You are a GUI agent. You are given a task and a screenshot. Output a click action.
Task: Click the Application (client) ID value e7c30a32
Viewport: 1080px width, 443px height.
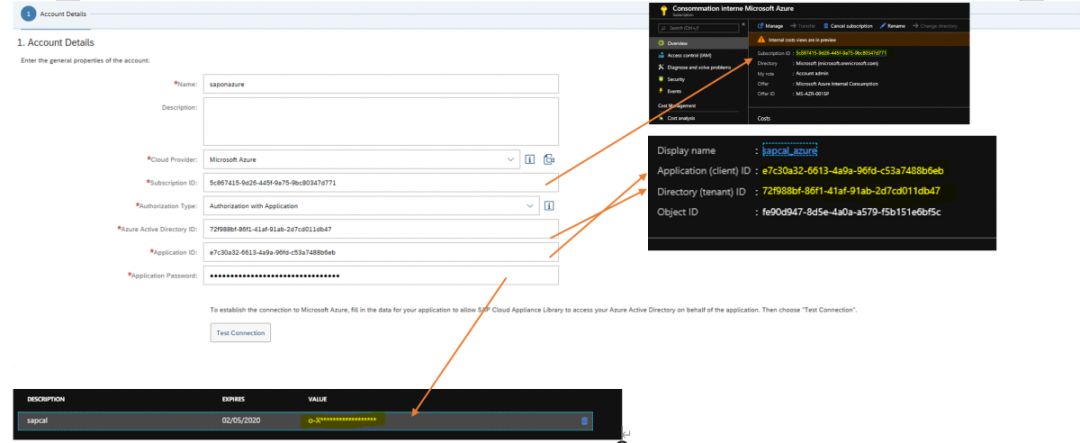coord(853,171)
